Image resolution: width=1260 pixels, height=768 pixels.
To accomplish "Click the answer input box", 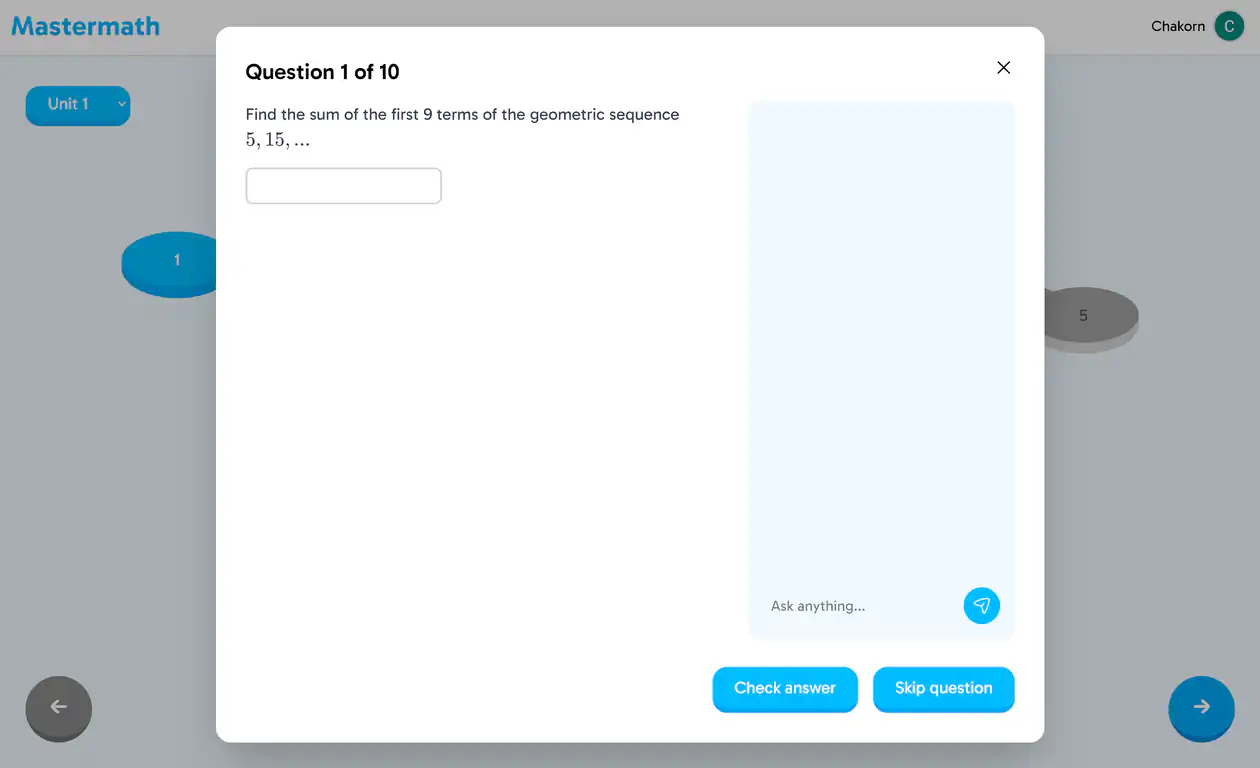I will pyautogui.click(x=343, y=186).
